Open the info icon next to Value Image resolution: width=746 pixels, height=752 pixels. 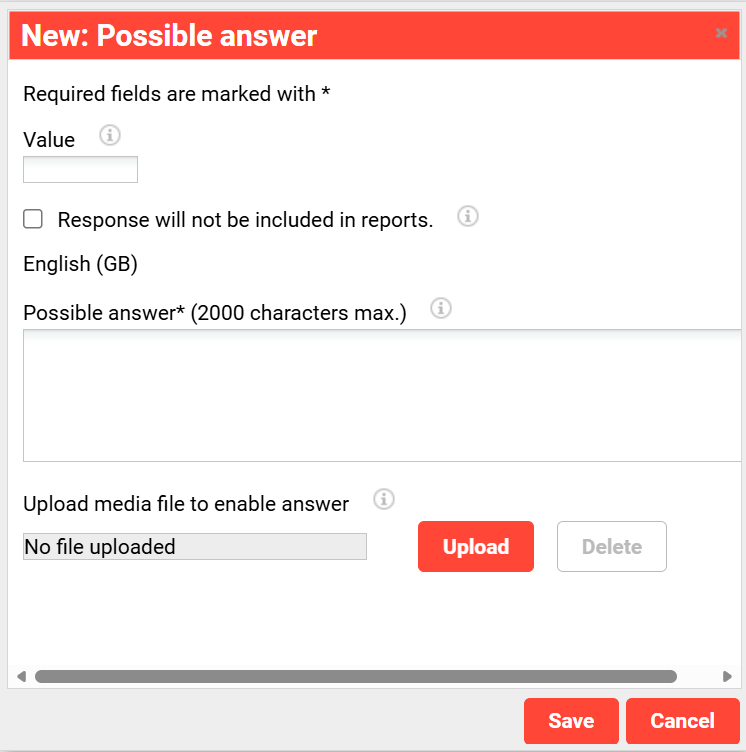(110, 135)
